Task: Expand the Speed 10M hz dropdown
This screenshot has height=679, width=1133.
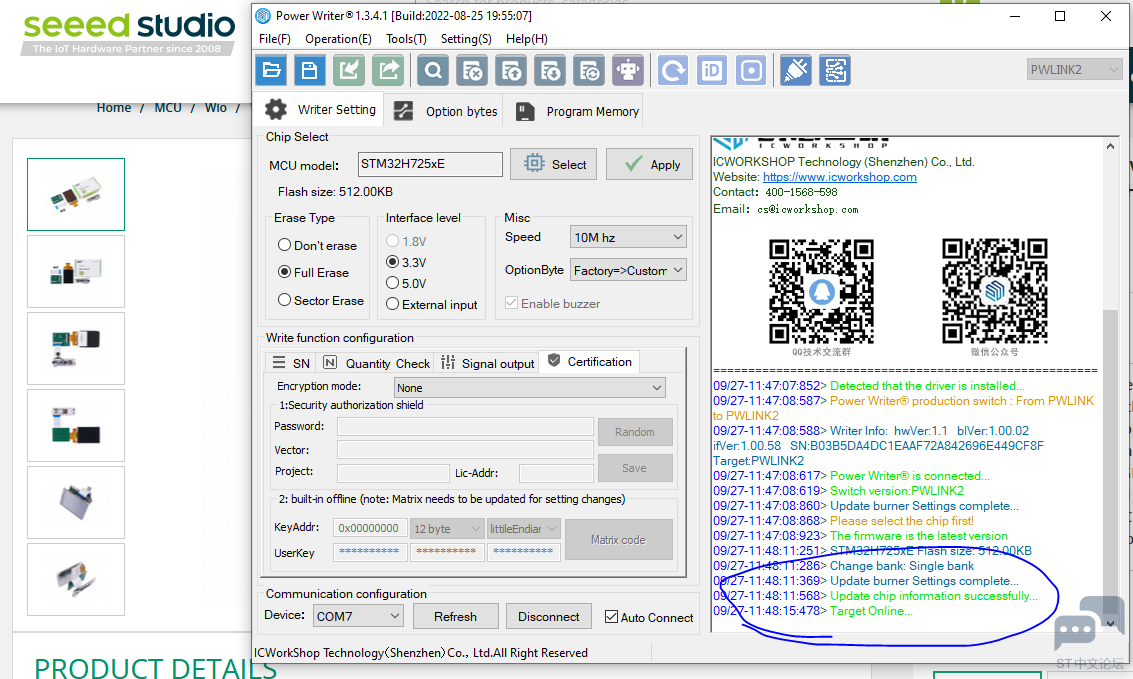Action: [x=628, y=237]
